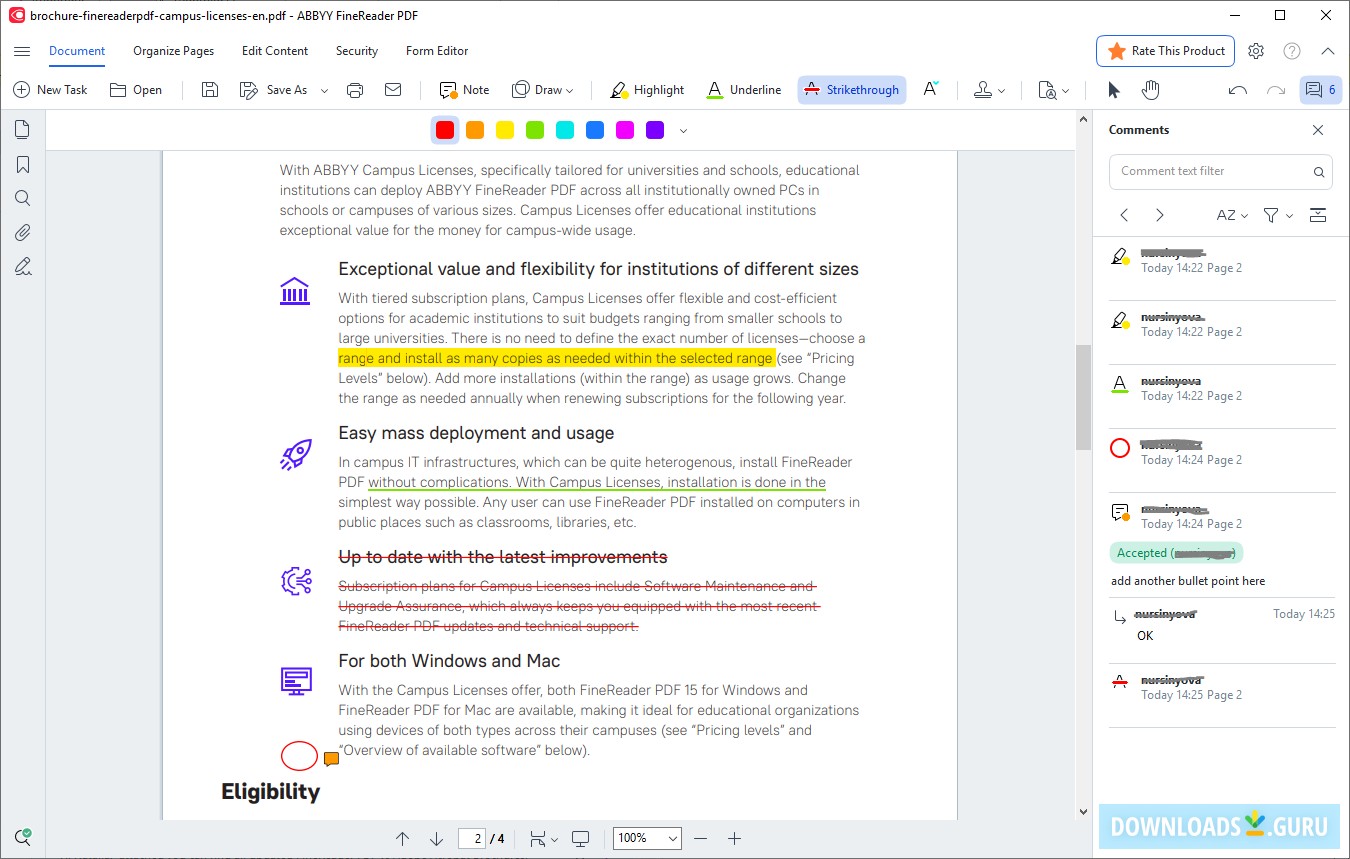
Task: Pick the yellow color swatch
Action: [x=505, y=130]
